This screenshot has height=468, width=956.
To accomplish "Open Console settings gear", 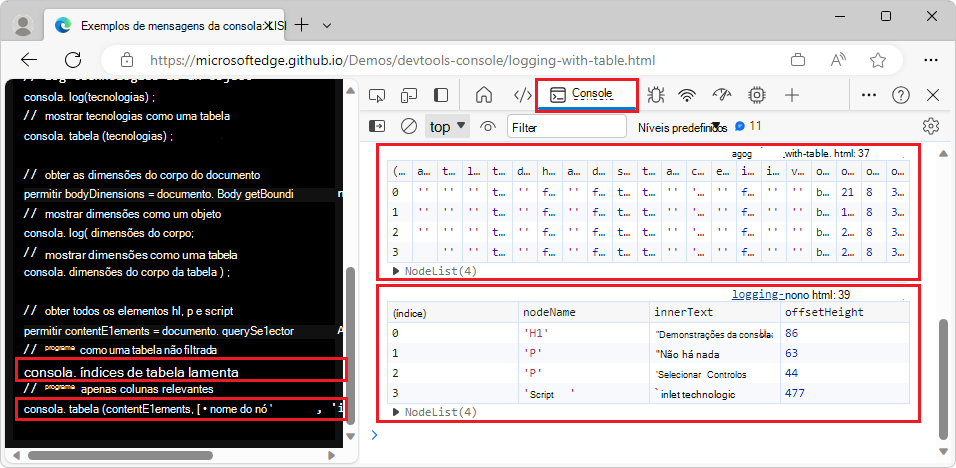I will (x=931, y=126).
